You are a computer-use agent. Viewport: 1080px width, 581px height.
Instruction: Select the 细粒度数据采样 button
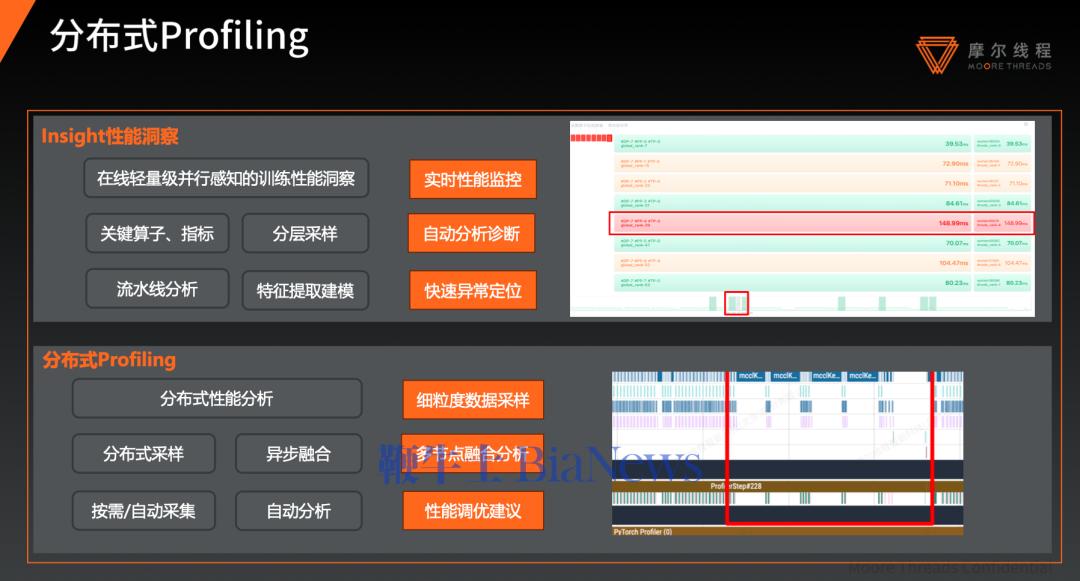[x=473, y=400]
